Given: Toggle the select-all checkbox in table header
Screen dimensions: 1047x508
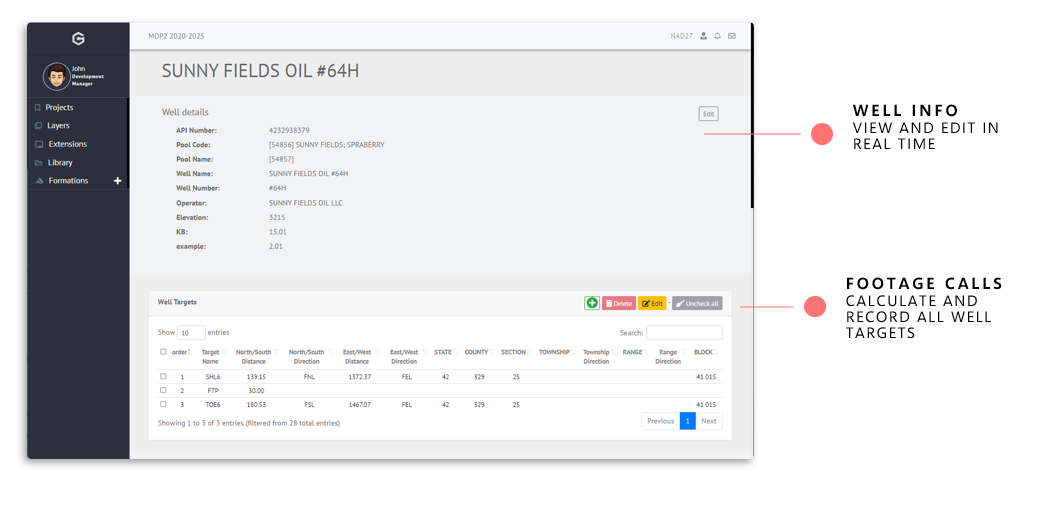Looking at the screenshot, I should (163, 352).
